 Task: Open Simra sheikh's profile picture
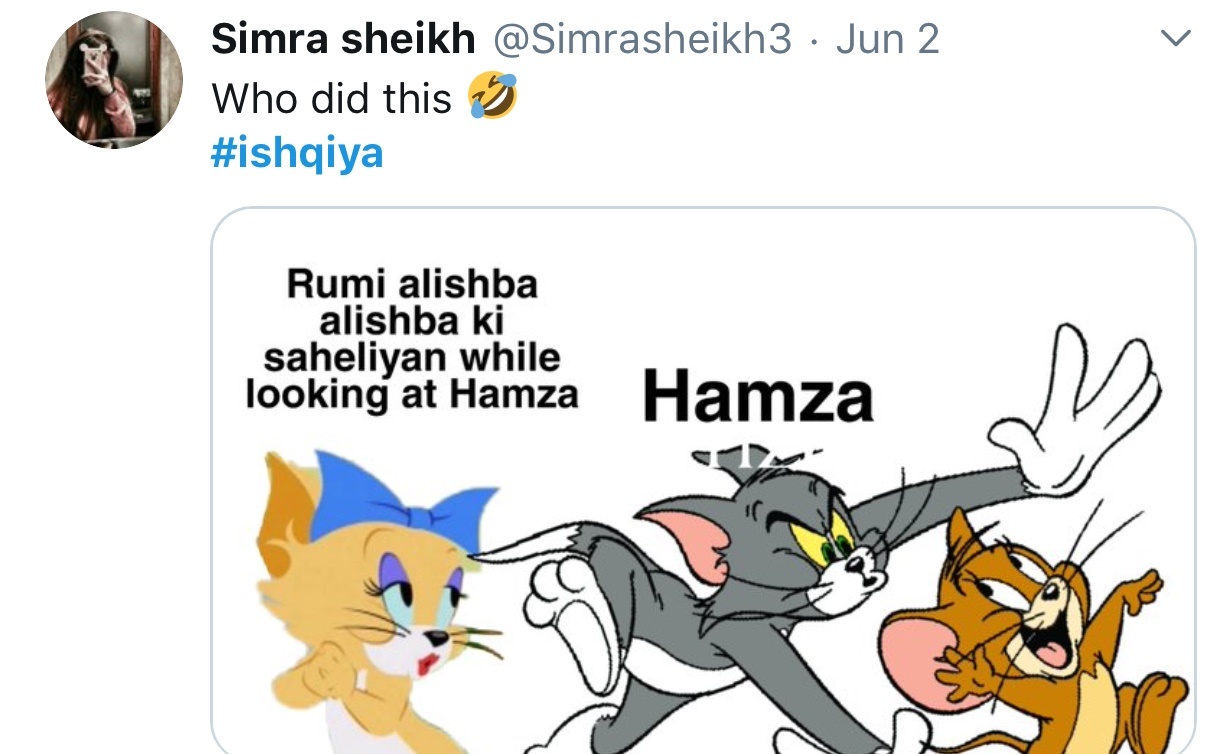(x=114, y=80)
